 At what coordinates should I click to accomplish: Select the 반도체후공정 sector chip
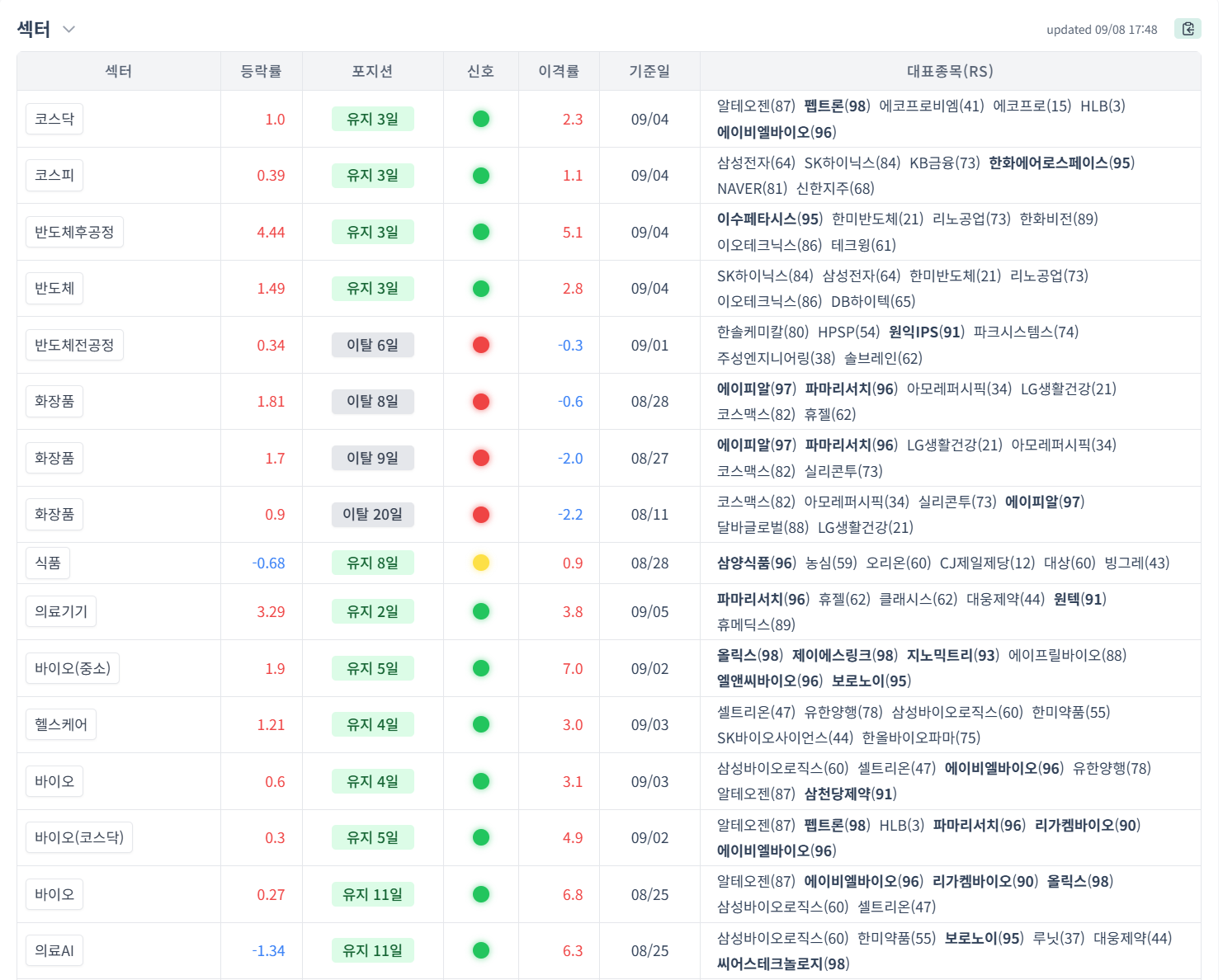point(74,232)
